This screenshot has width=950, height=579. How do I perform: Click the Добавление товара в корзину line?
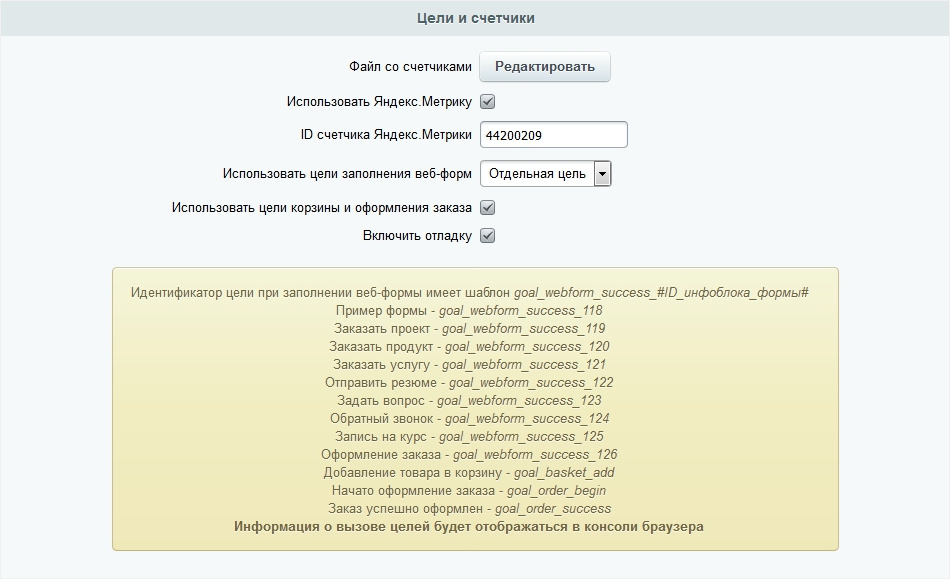469,473
